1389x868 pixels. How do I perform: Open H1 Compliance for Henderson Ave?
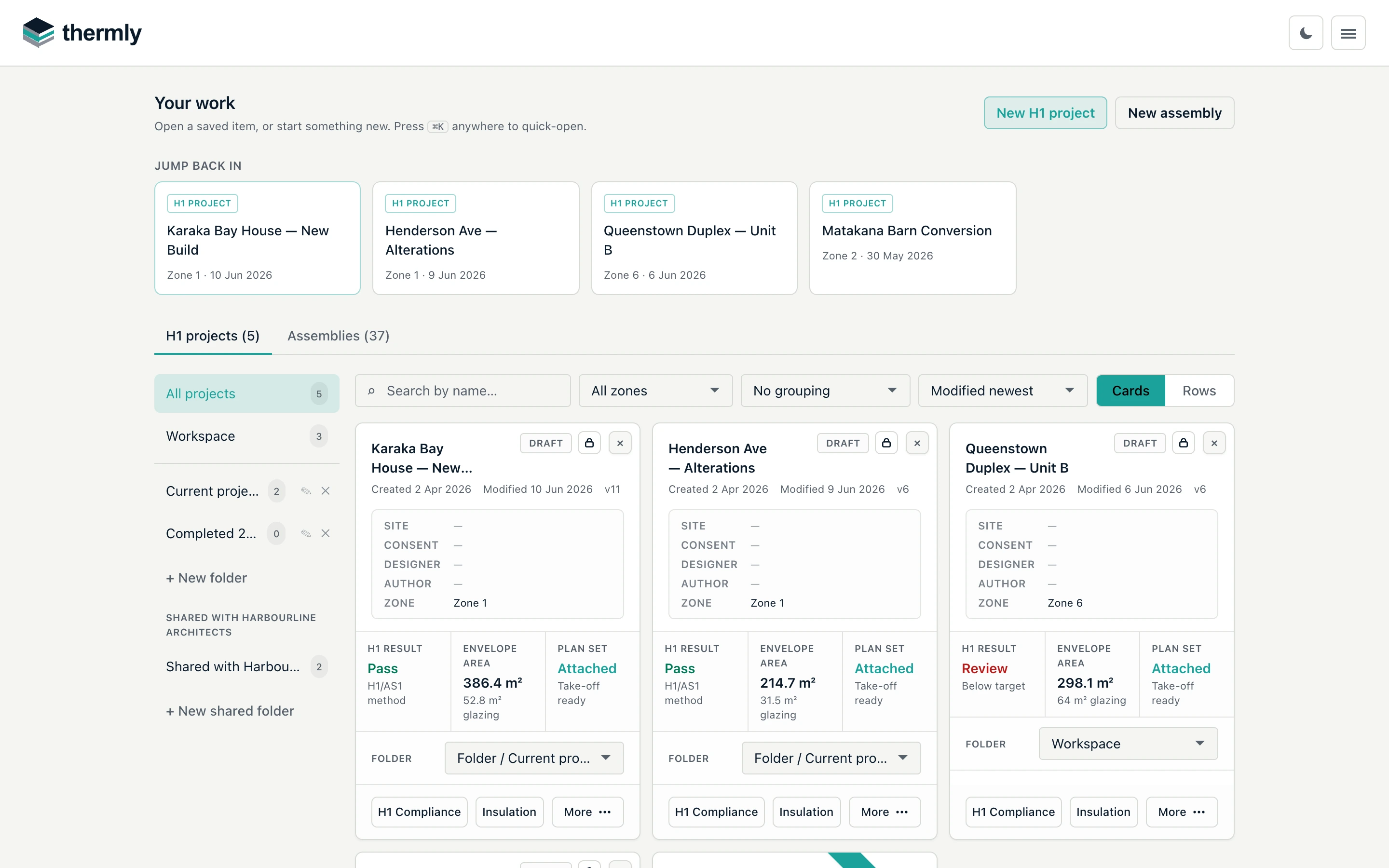pyautogui.click(x=716, y=812)
